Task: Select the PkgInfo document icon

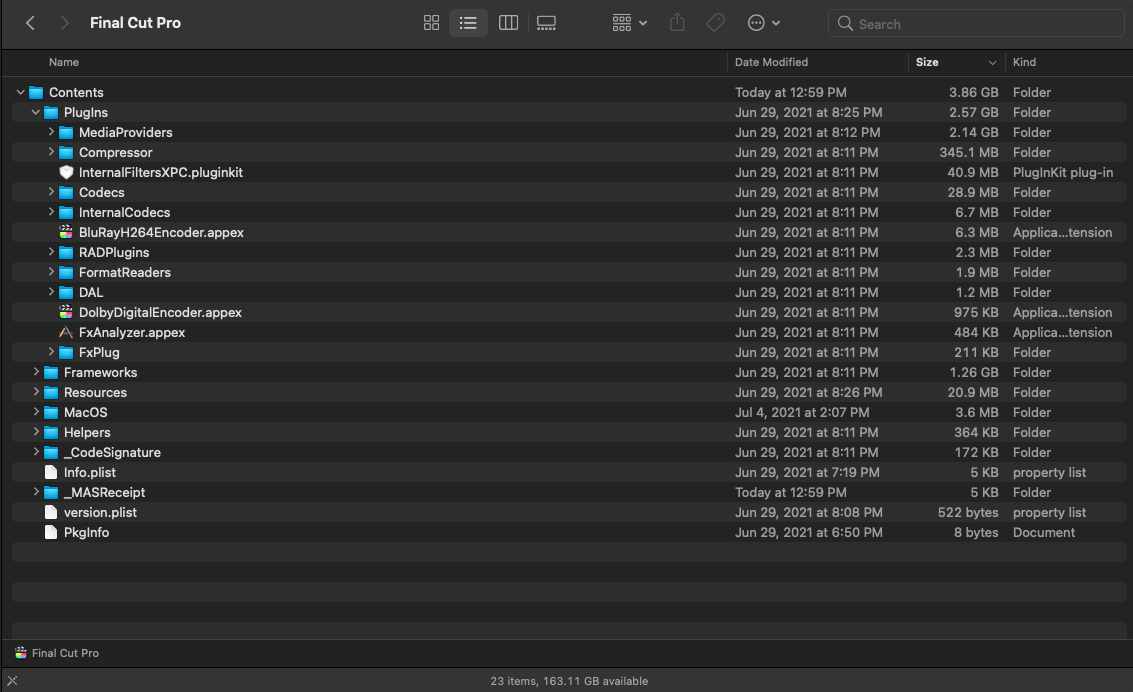Action: 51,532
